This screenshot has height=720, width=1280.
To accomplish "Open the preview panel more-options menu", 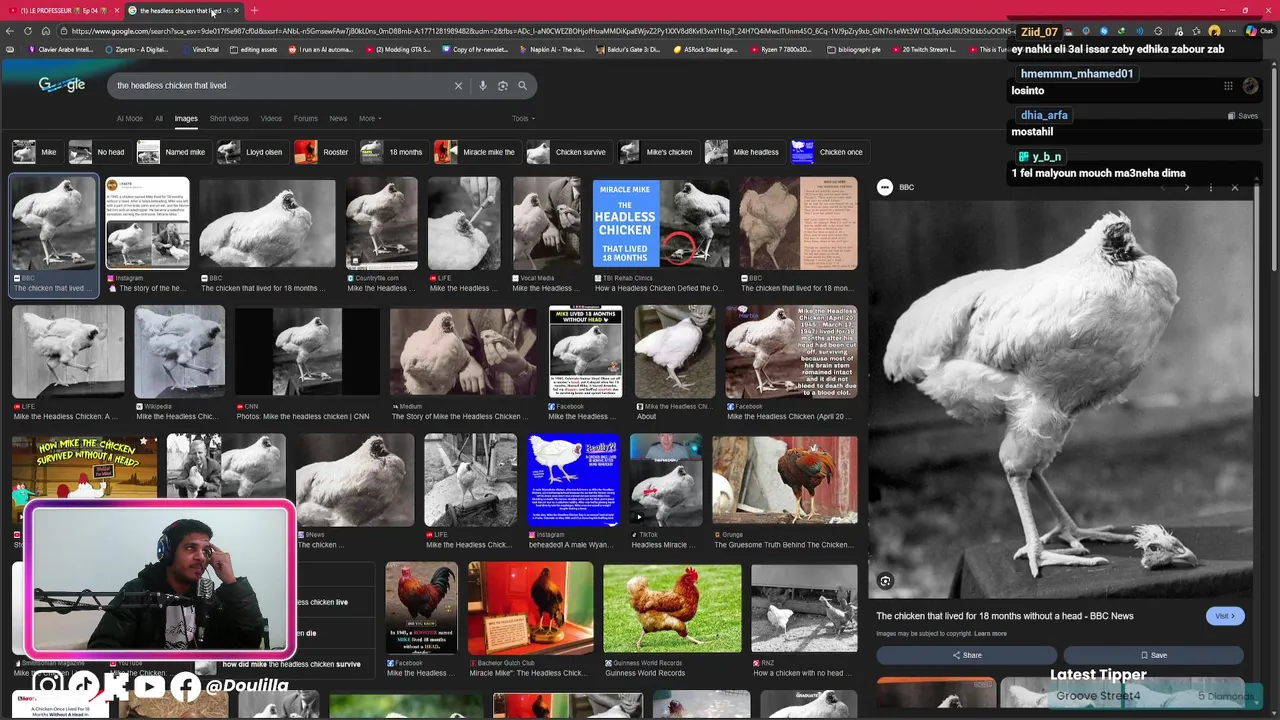I will (1210, 188).
